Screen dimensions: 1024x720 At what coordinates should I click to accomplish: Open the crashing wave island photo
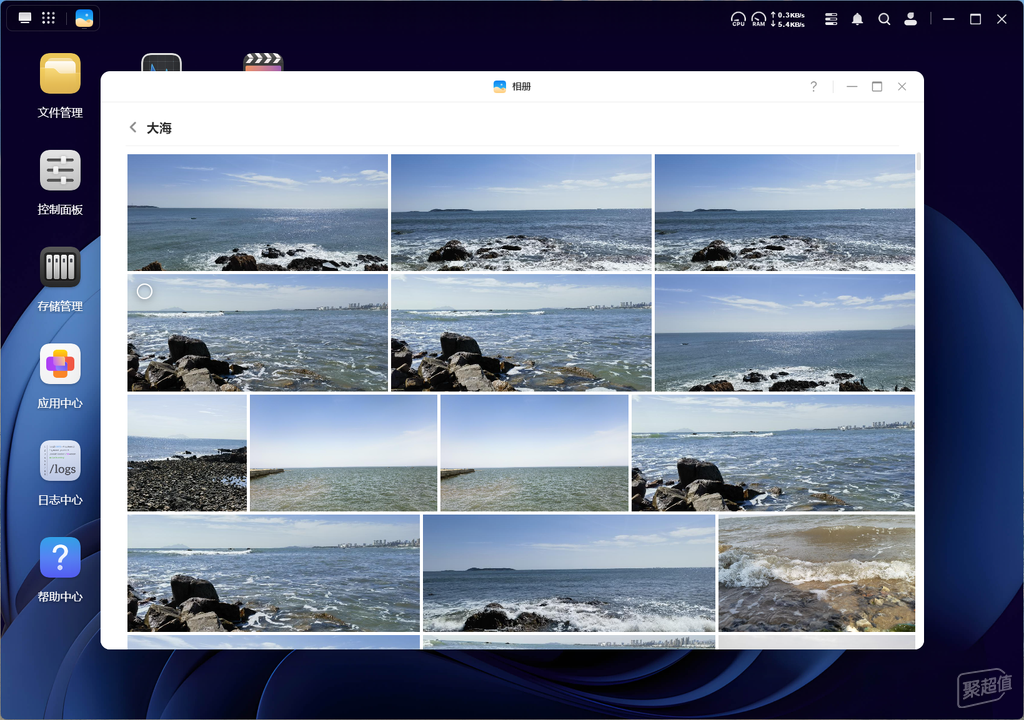[x=569, y=573]
